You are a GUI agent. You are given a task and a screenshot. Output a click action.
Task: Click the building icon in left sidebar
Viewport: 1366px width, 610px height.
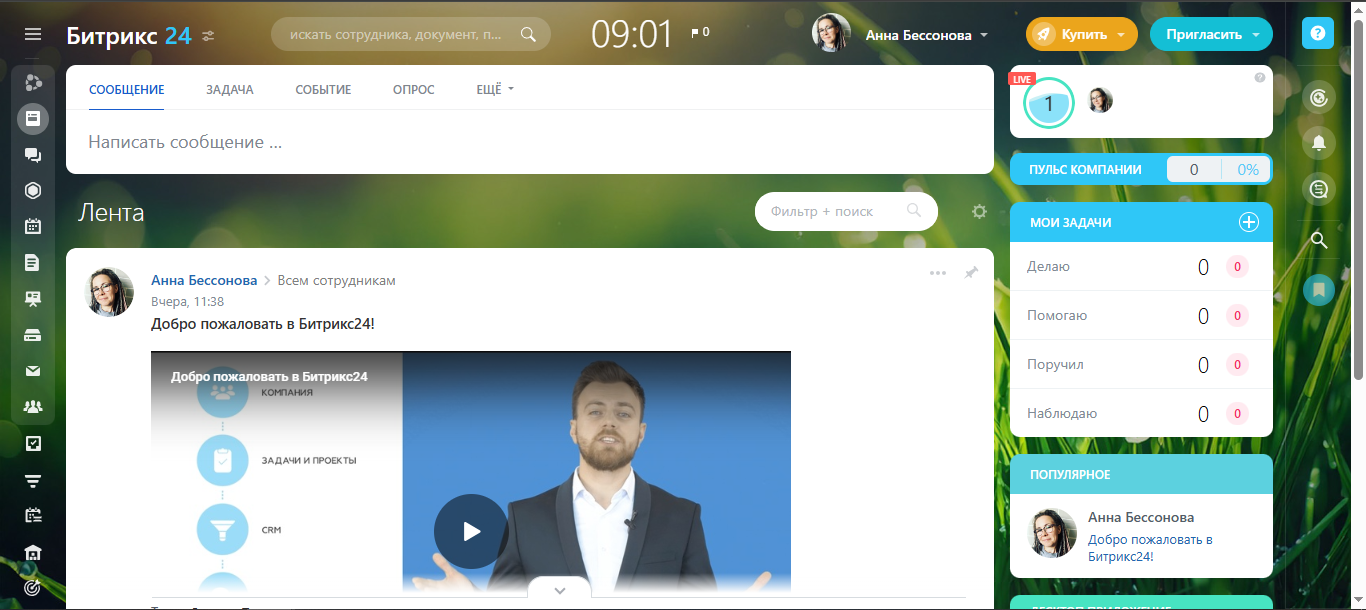(x=33, y=552)
